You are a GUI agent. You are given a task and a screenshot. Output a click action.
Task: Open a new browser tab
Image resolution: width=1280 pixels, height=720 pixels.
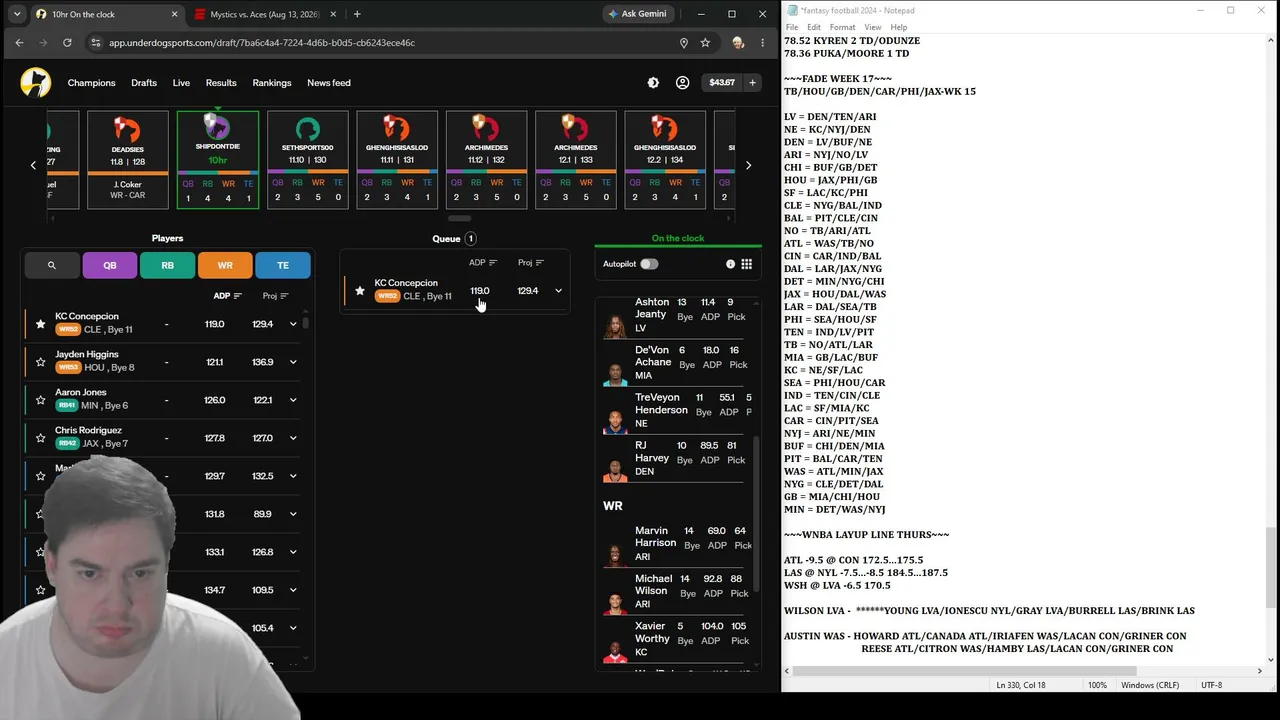click(357, 14)
